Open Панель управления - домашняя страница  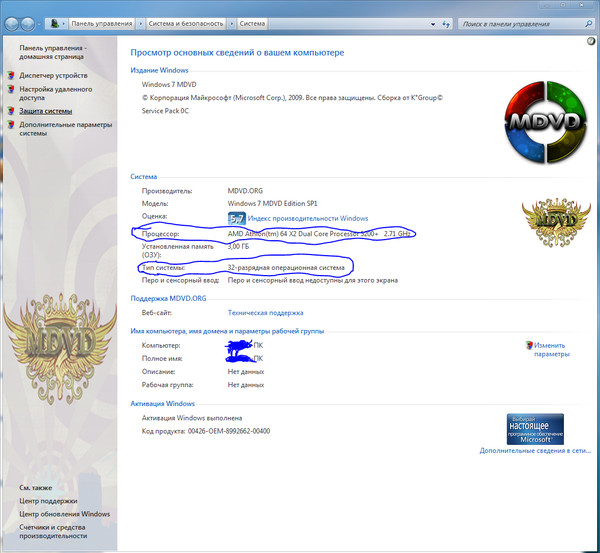click(x=53, y=52)
